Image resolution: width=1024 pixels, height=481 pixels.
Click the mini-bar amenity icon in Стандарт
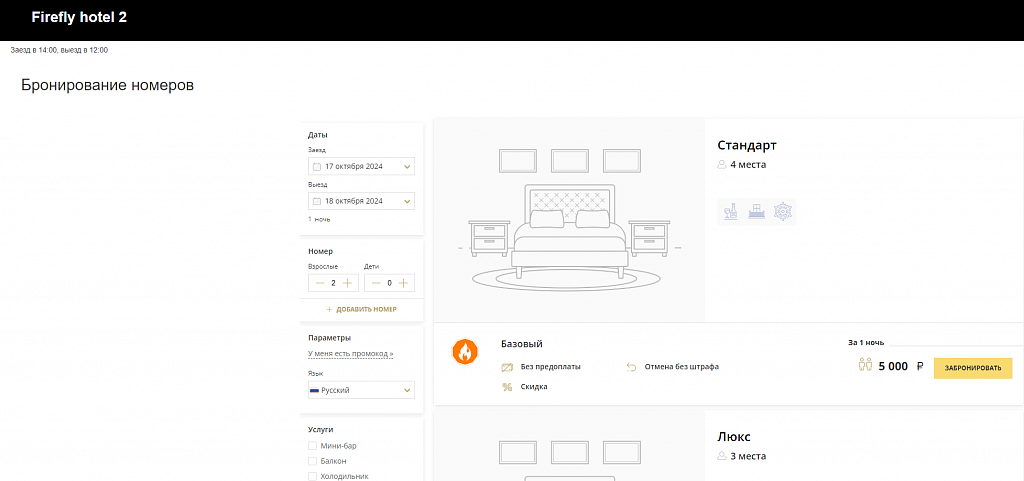pos(731,211)
